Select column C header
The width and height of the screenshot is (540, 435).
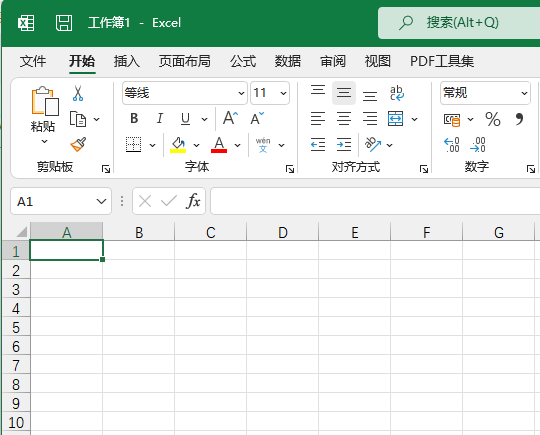click(211, 232)
